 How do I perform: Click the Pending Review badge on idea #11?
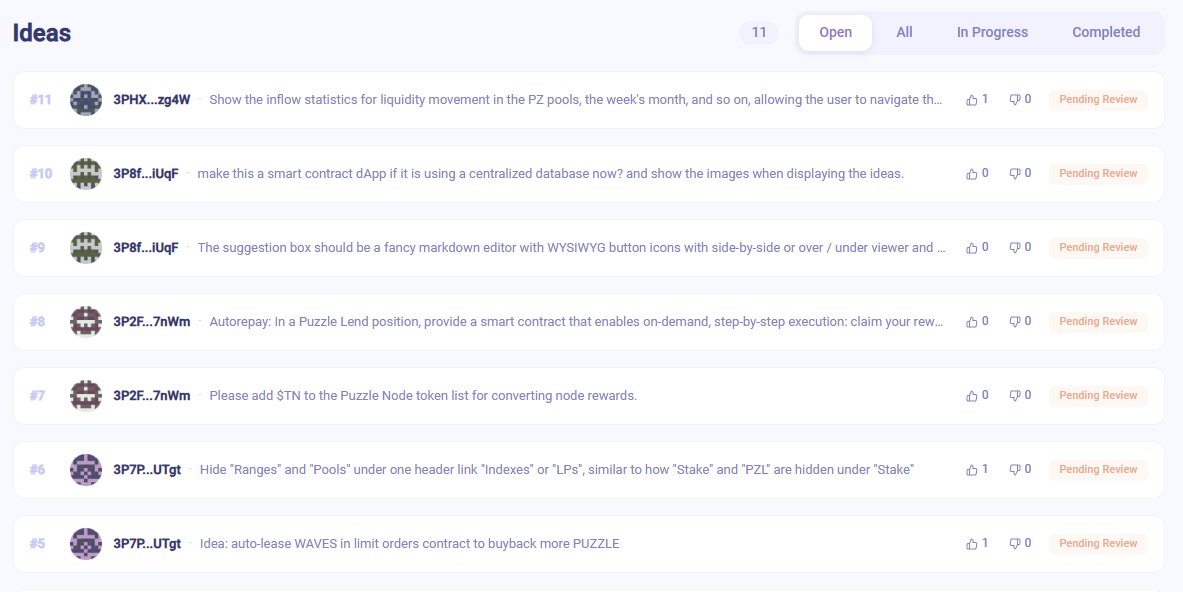[1098, 99]
